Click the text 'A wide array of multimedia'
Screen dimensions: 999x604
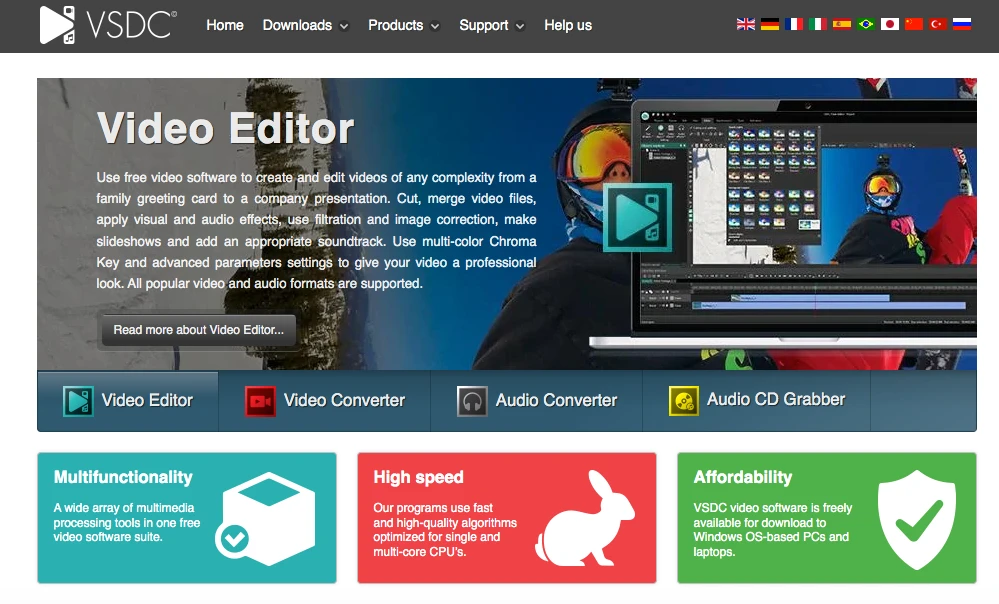[124, 508]
